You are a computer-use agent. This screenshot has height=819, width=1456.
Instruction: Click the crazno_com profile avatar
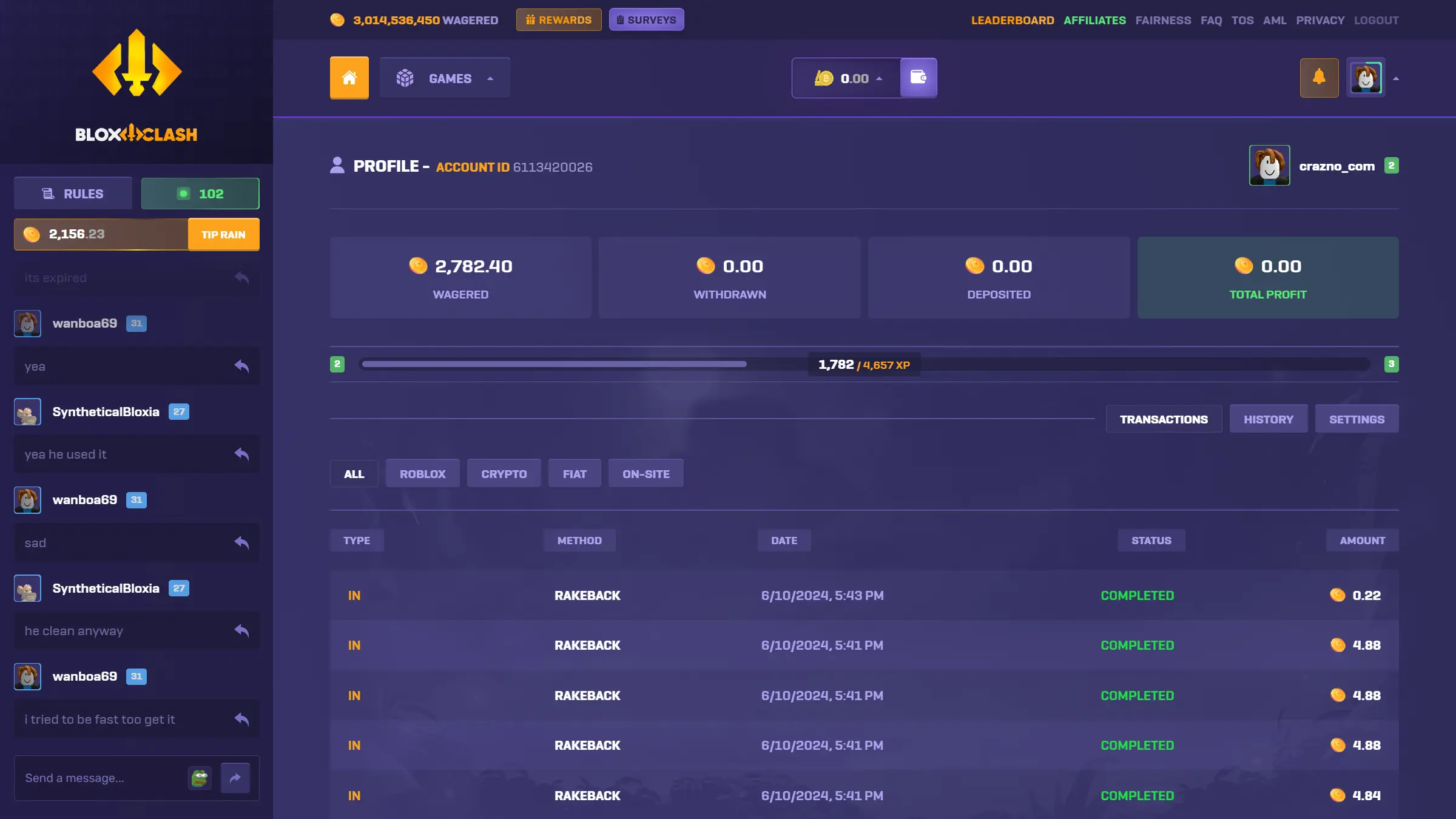pyautogui.click(x=1269, y=165)
